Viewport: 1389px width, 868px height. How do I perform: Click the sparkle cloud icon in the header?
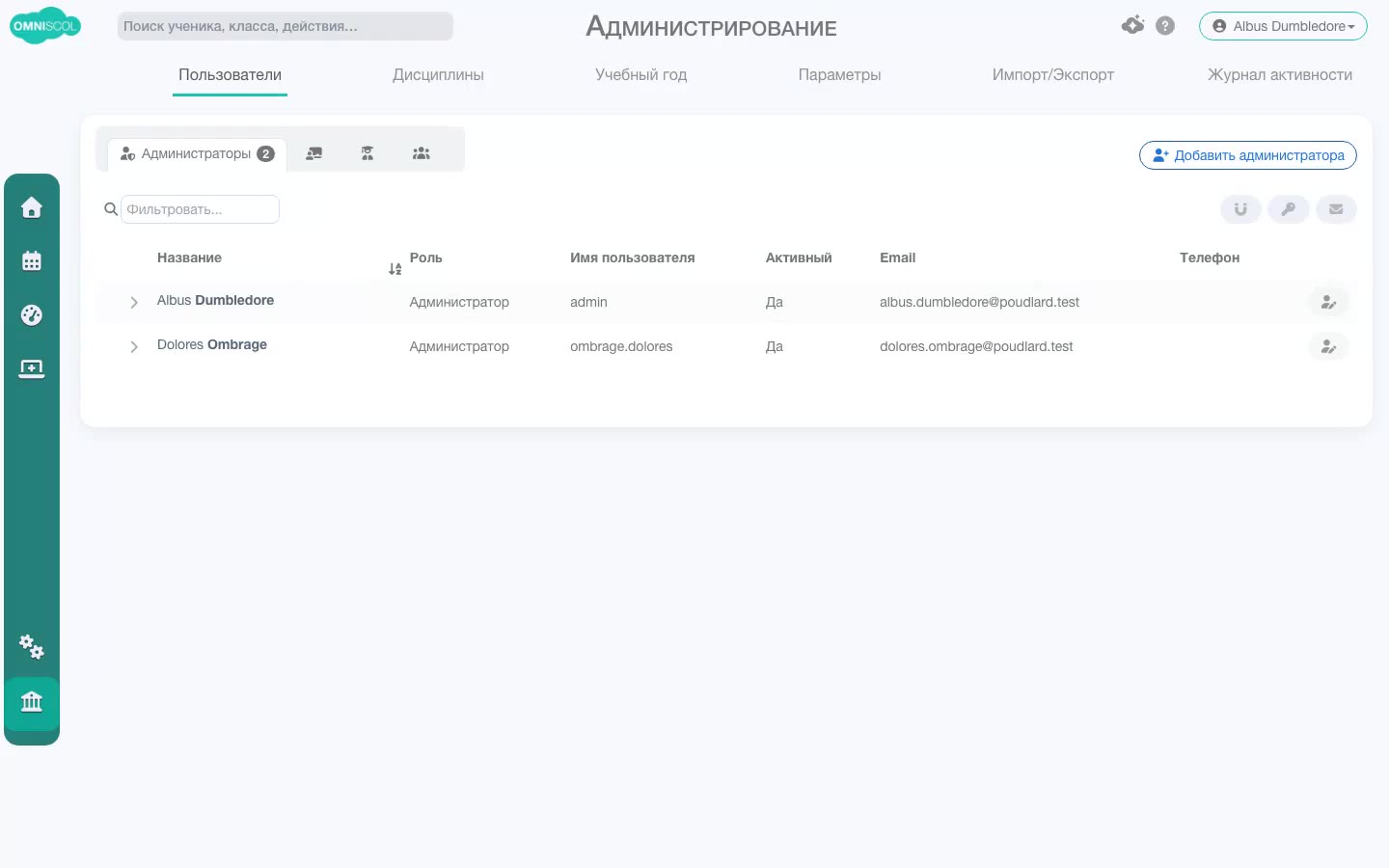(x=1133, y=25)
